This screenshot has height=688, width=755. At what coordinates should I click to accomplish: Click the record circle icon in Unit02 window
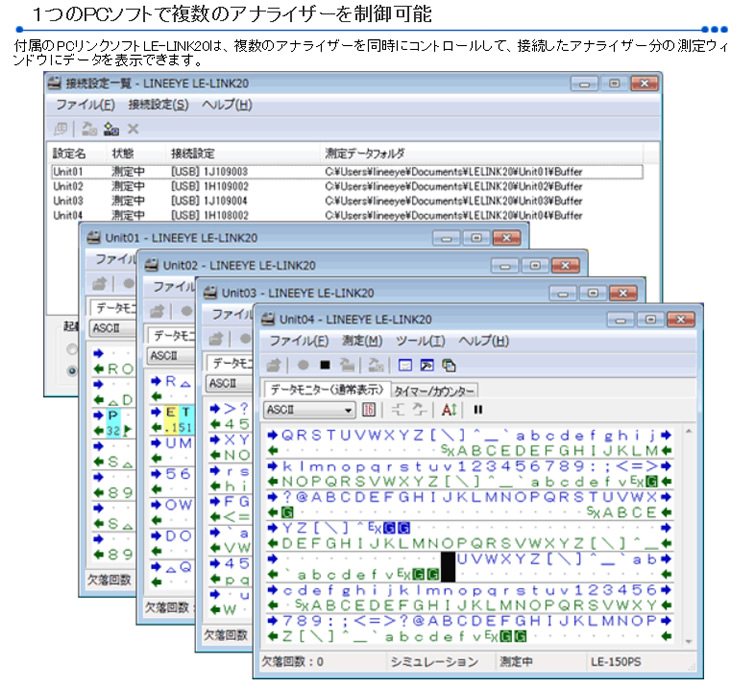[186, 312]
